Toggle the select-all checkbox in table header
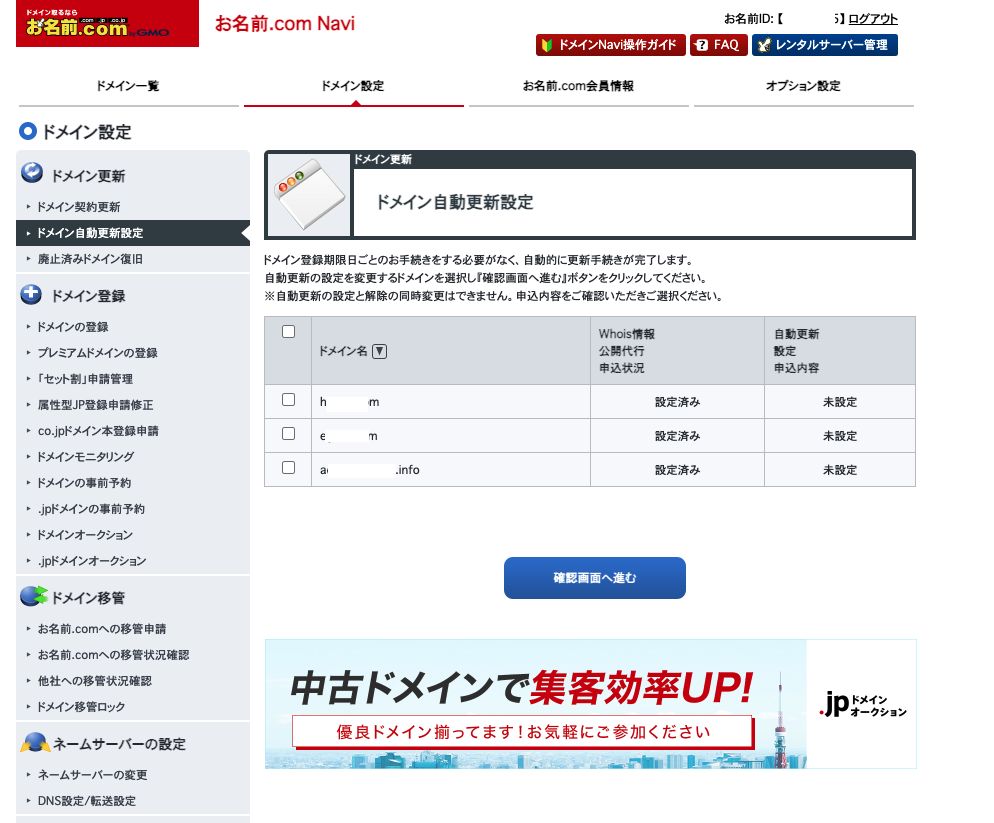Viewport: 994px width, 823px height. point(288,332)
